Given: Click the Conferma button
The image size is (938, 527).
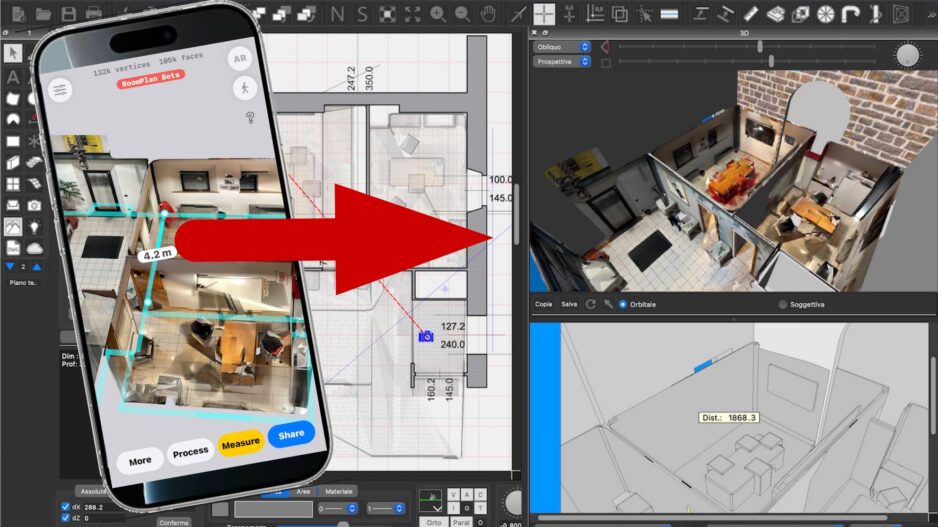Looking at the screenshot, I should [x=173, y=521].
